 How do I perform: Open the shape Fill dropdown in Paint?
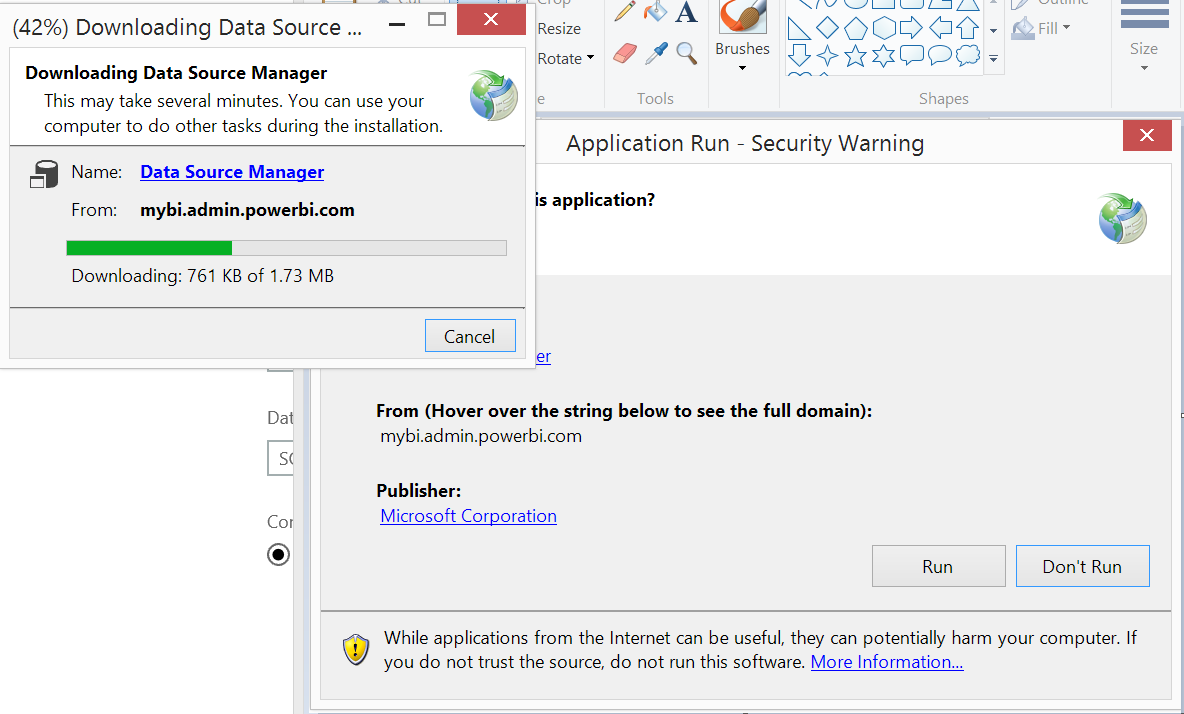[x=1042, y=29]
